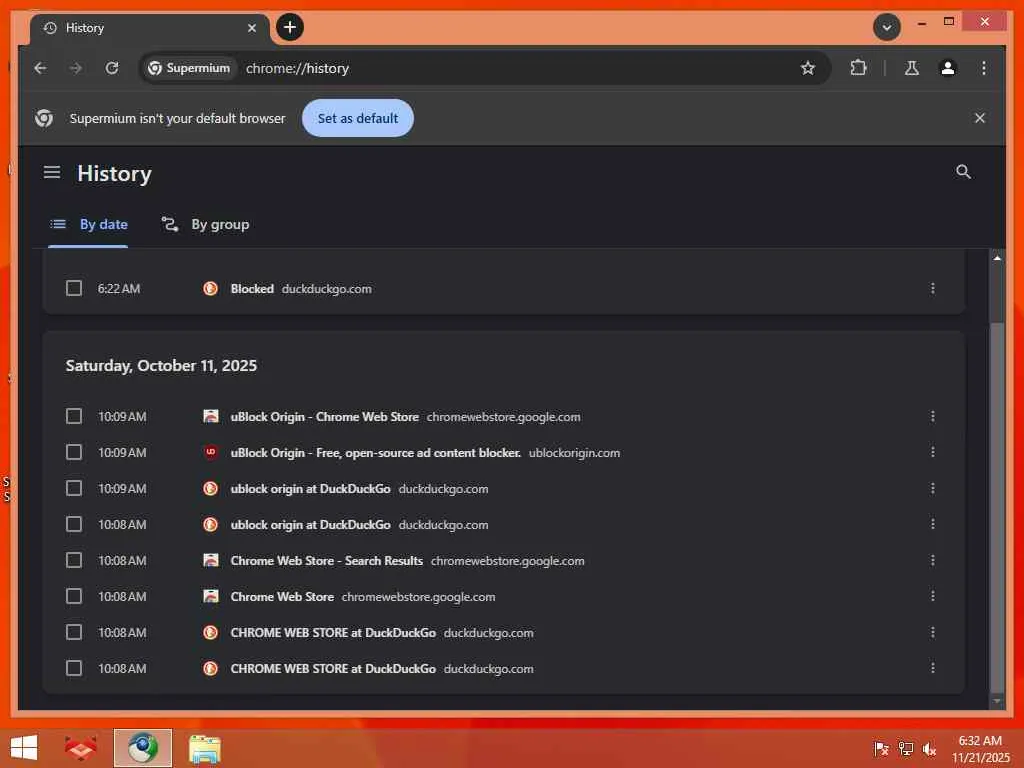Click the Supermium logo in the infobar

tap(44, 118)
